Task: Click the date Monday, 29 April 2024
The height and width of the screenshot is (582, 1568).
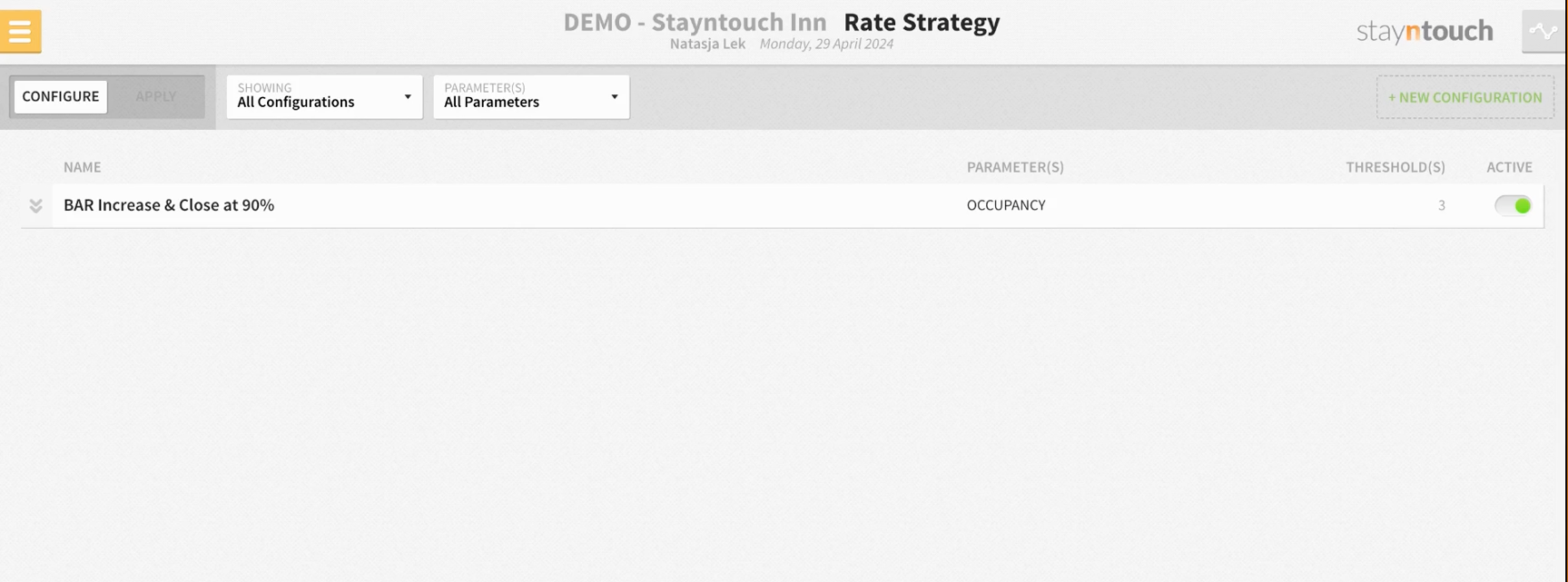Action: [826, 44]
